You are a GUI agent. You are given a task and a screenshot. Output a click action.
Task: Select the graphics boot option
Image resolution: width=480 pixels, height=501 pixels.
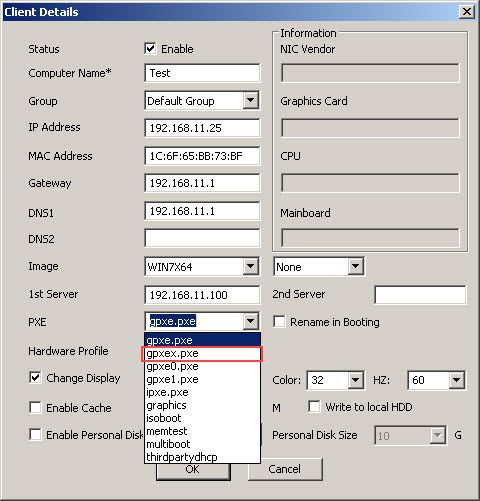pyautogui.click(x=202, y=405)
